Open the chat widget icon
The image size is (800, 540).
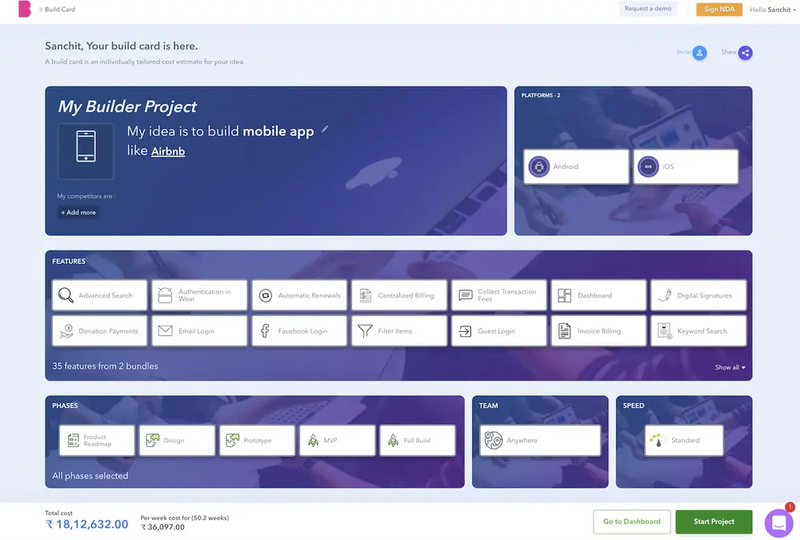point(779,523)
